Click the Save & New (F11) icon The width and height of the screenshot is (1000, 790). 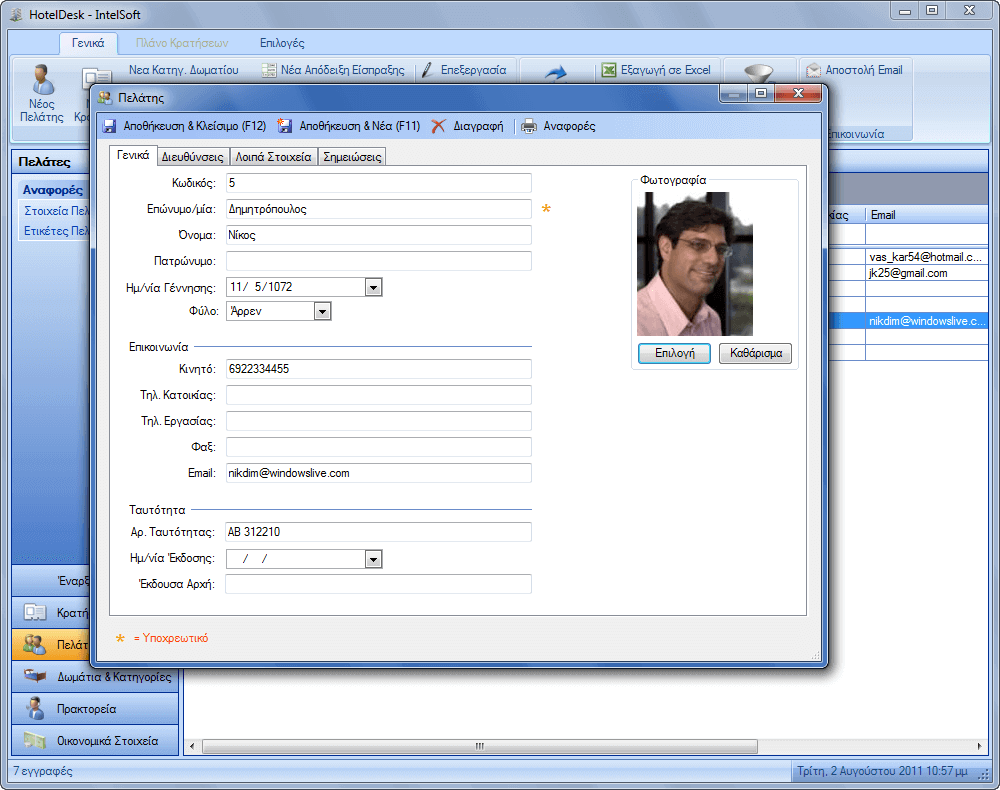tap(285, 127)
